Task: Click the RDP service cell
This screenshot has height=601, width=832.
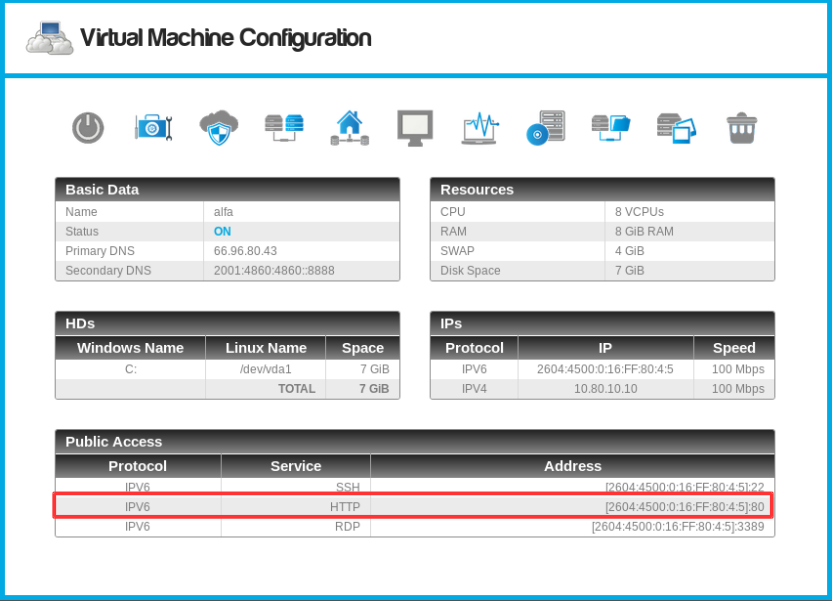Action: 296,526
